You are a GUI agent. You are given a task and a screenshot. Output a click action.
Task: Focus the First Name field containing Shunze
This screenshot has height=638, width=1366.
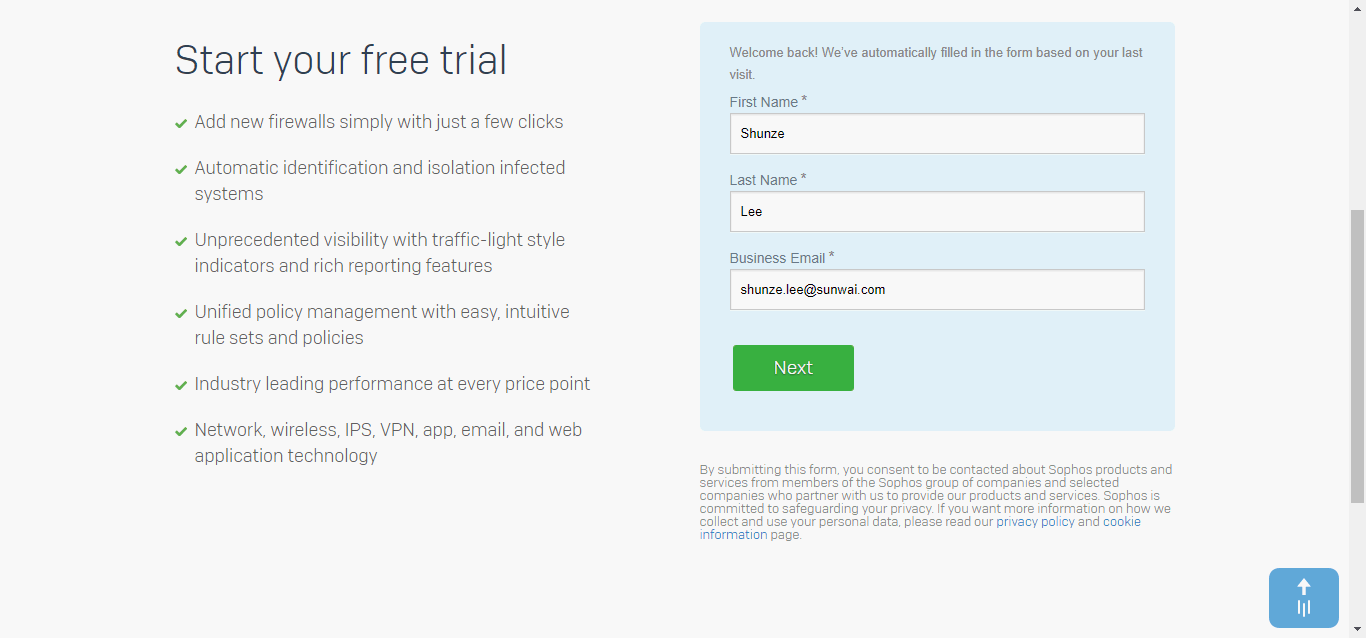(x=937, y=133)
